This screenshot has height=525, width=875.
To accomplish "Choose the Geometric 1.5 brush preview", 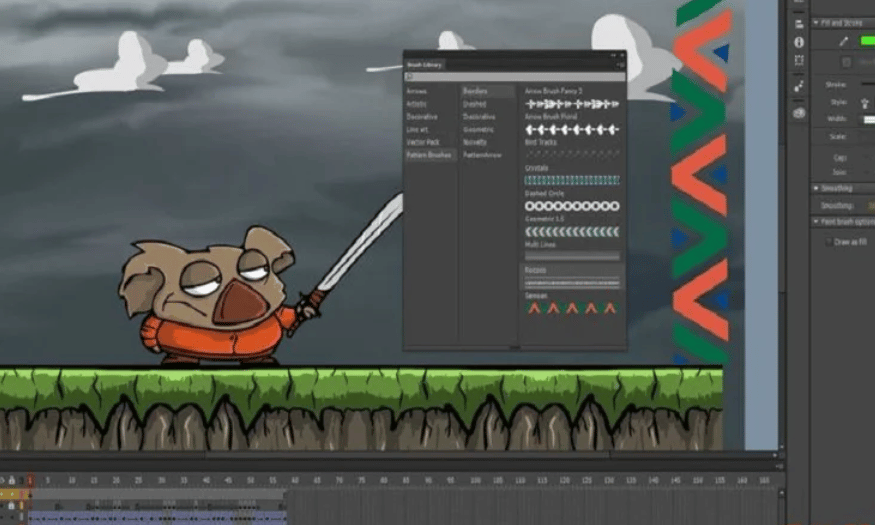I will (x=572, y=232).
